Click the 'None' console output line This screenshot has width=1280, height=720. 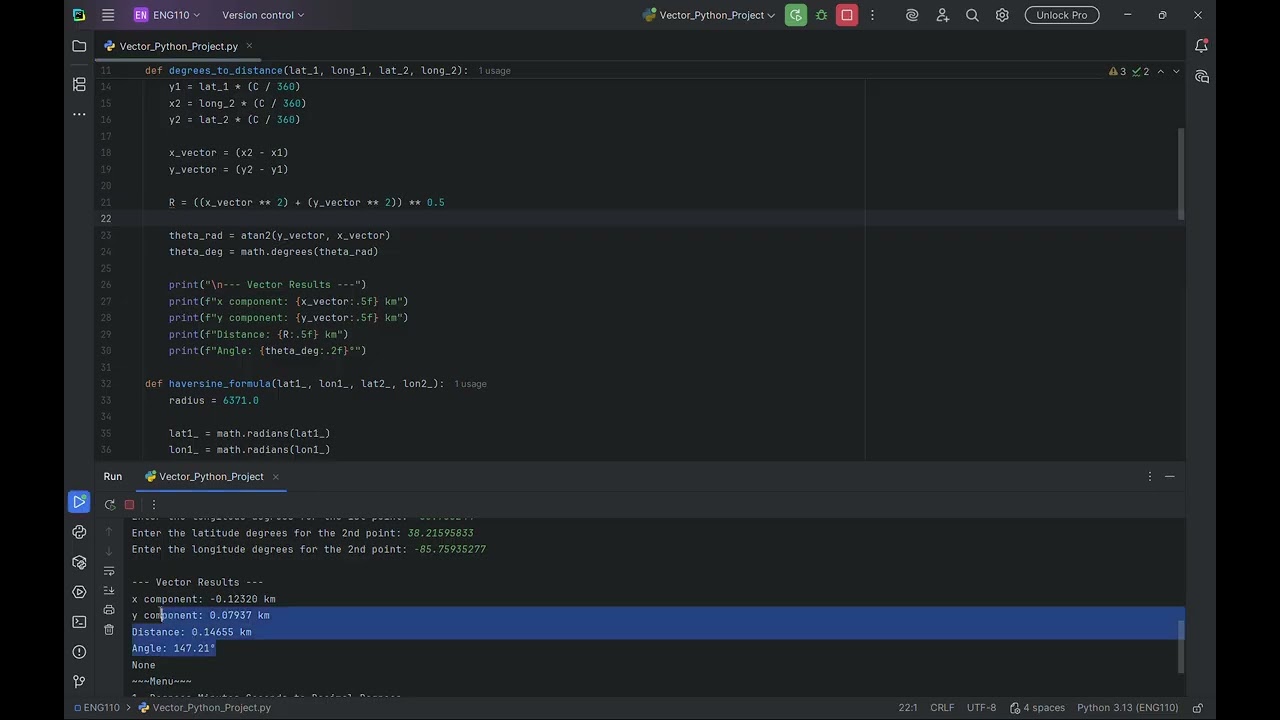pos(144,665)
